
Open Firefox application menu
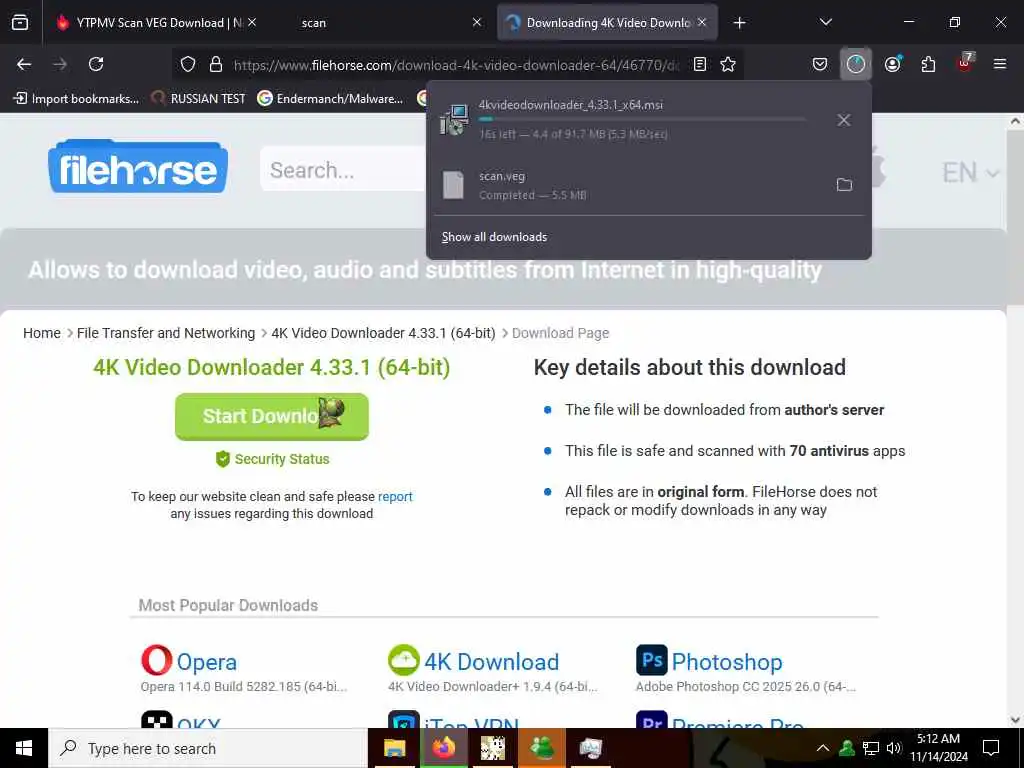click(x=1000, y=64)
